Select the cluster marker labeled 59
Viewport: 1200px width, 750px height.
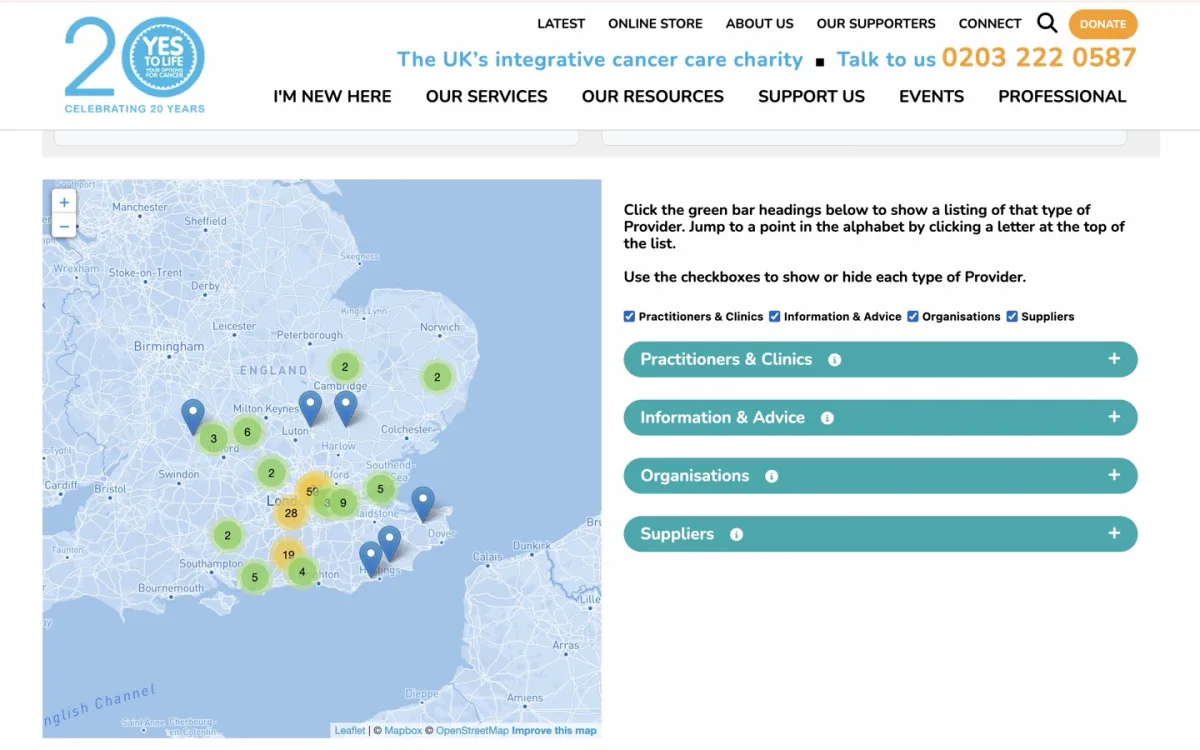[x=313, y=491]
